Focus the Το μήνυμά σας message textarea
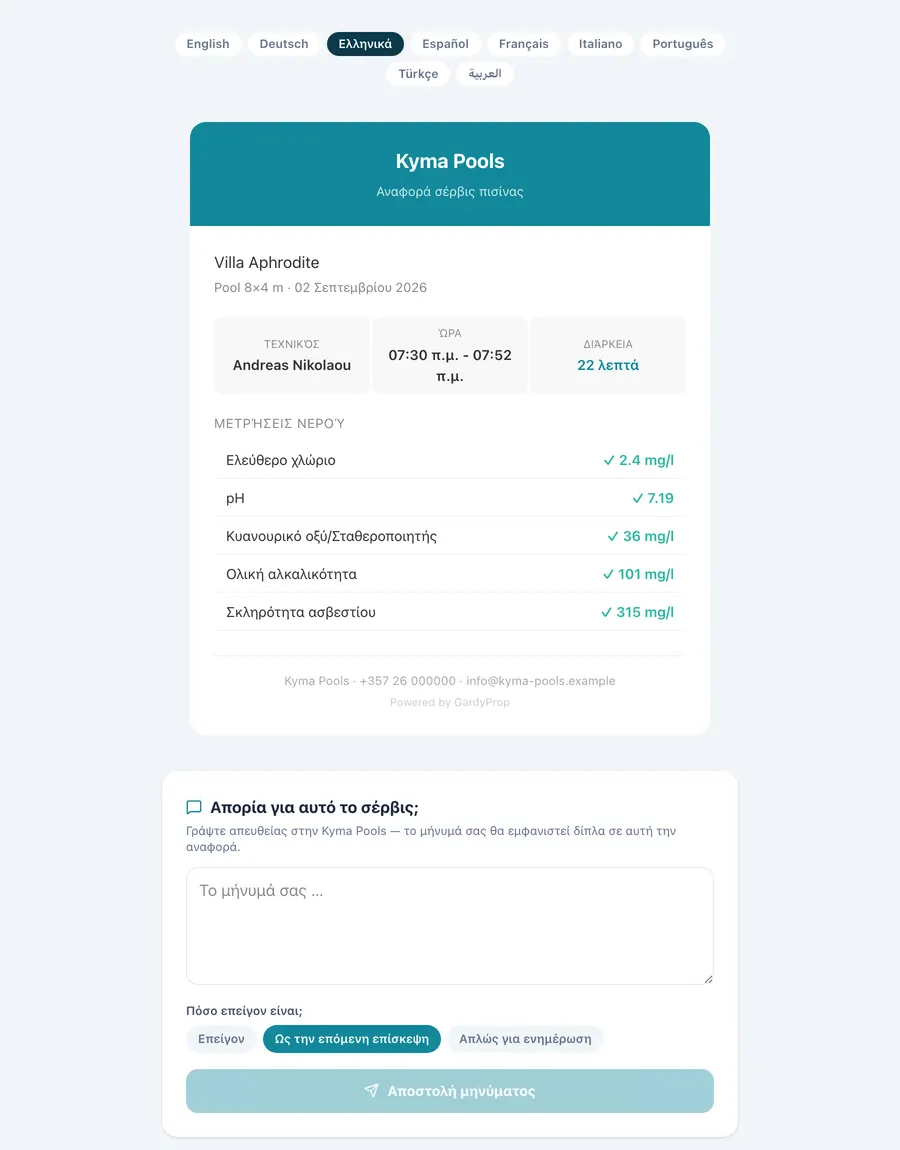The width and height of the screenshot is (900, 1150). 450,926
